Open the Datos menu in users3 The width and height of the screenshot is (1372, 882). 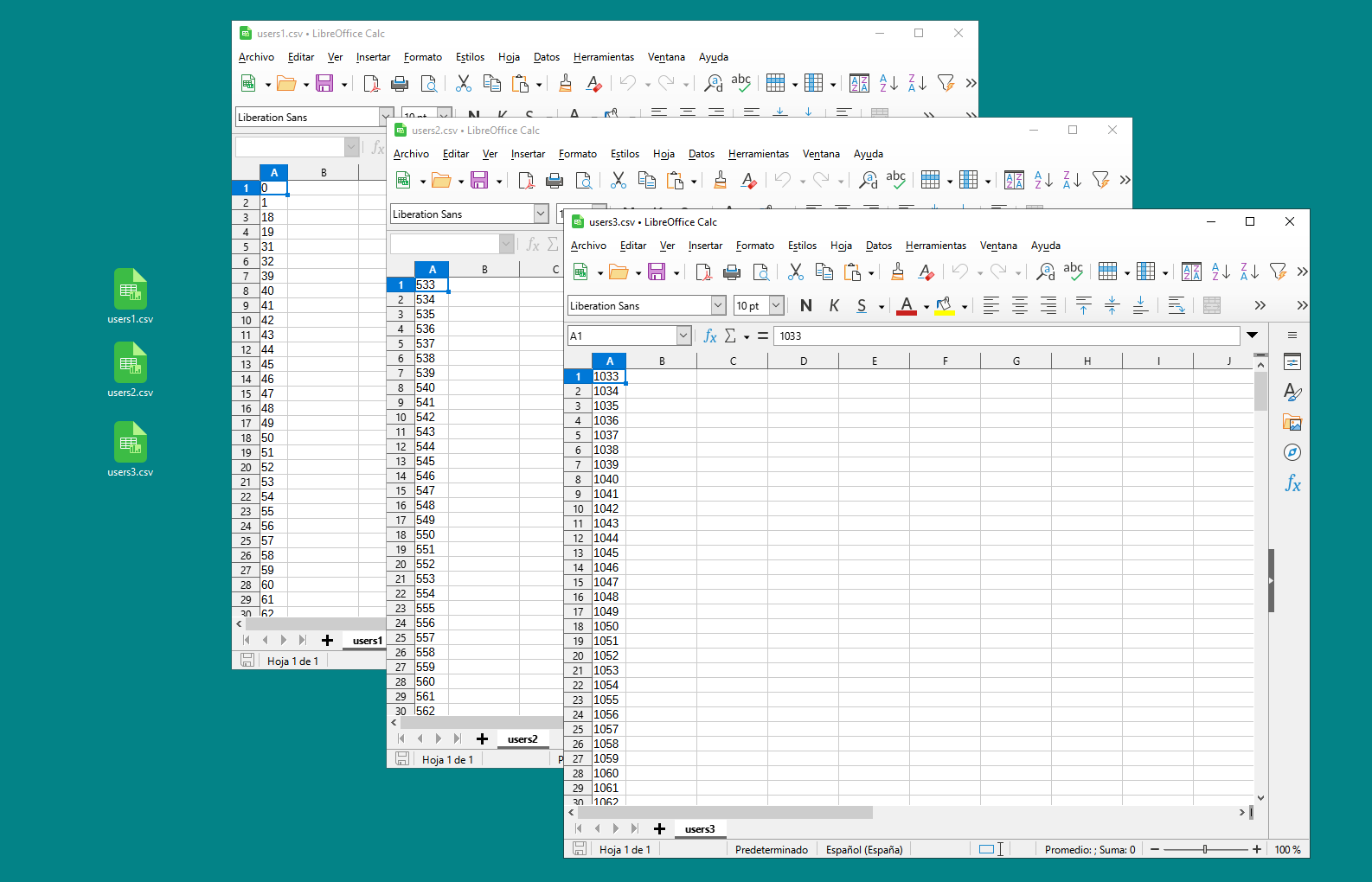tap(879, 246)
